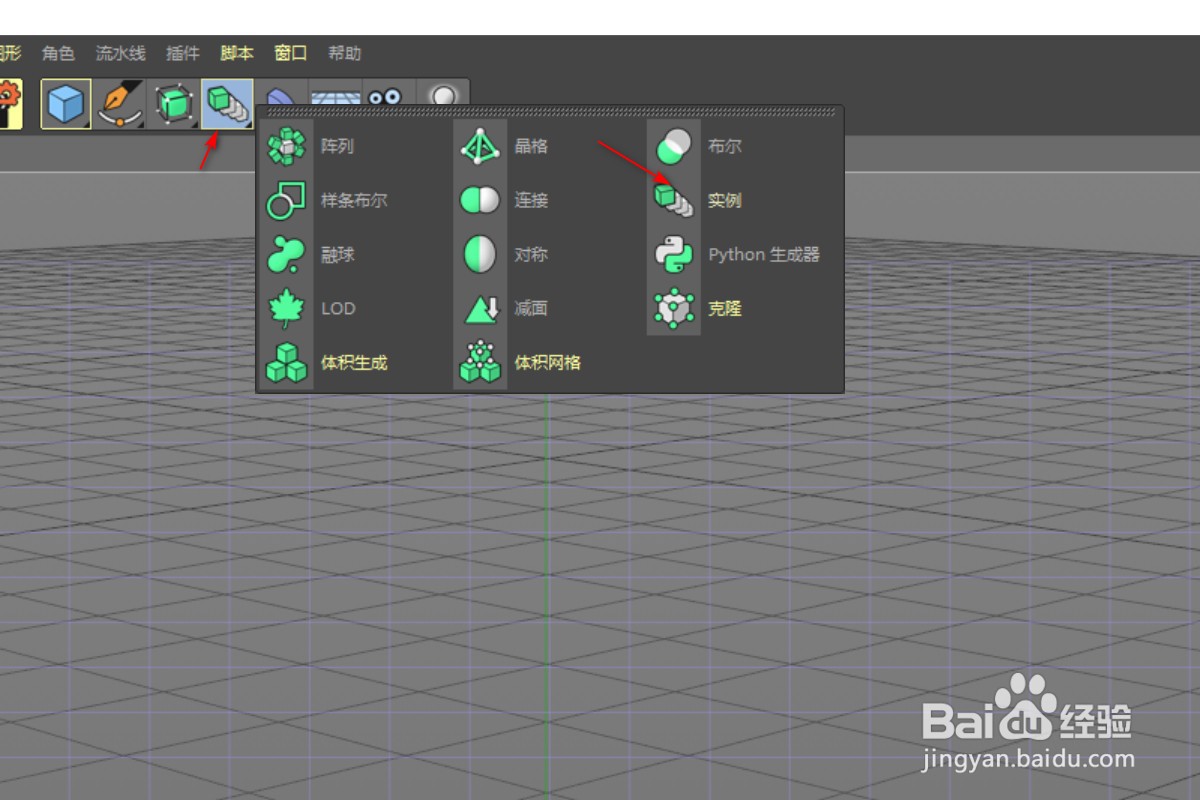
Task: Open the 角色 menu
Action: (59, 53)
